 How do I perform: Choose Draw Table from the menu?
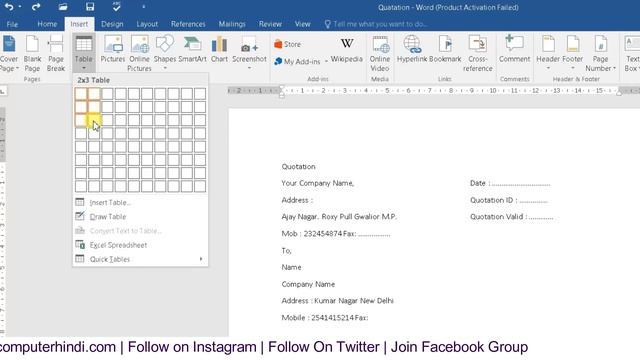pos(140,217)
